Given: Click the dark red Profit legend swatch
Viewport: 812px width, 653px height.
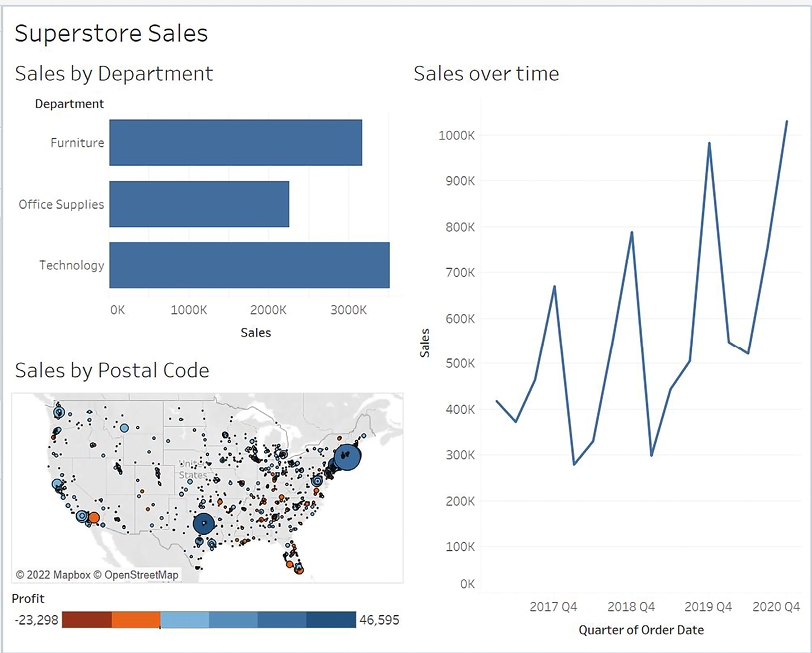Looking at the screenshot, I should (x=87, y=620).
